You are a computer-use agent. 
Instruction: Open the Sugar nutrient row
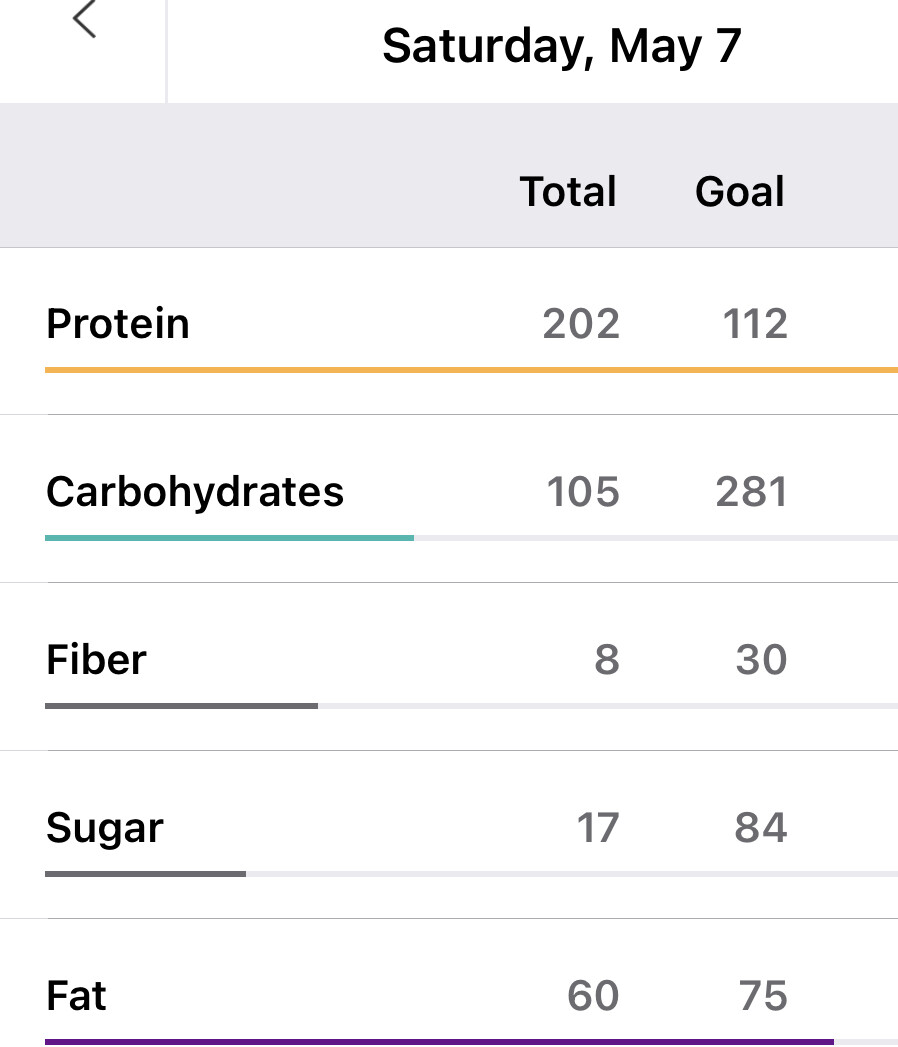pos(104,828)
